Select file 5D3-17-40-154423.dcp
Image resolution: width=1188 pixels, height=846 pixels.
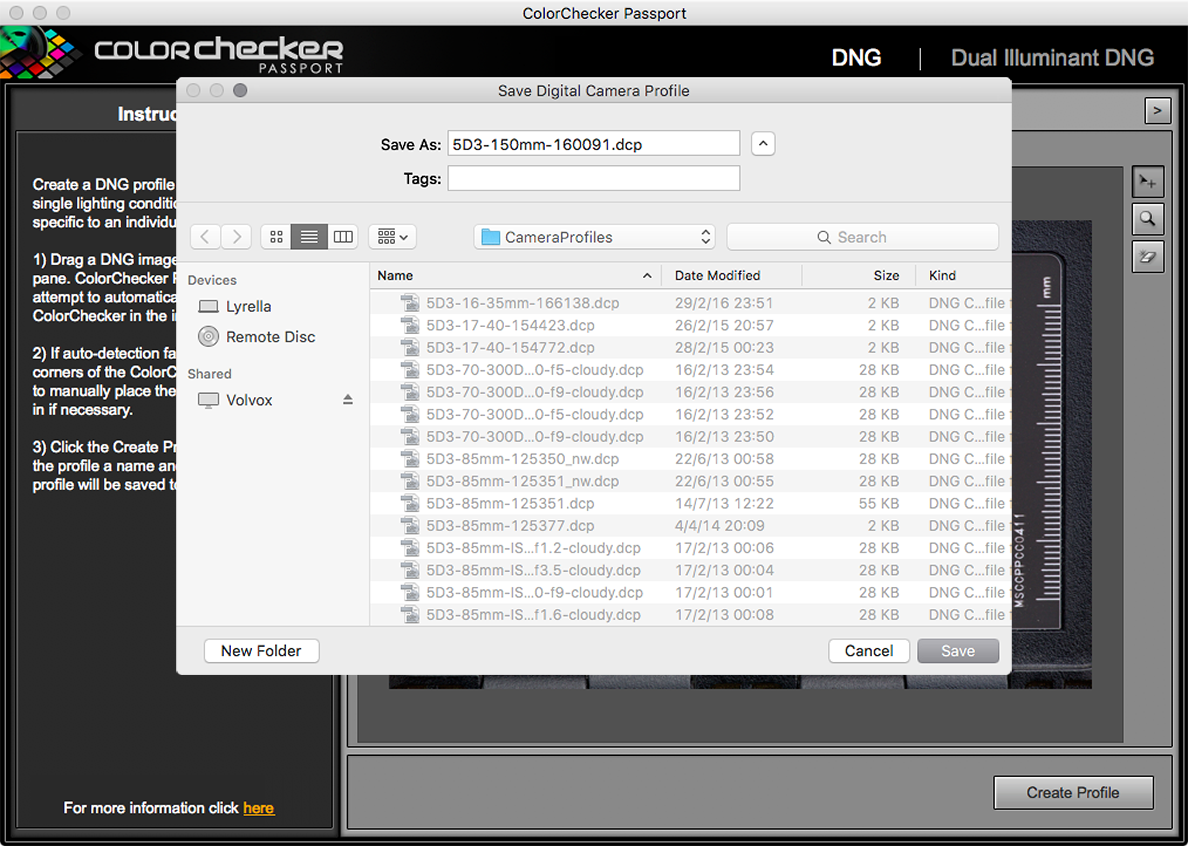coord(690,325)
